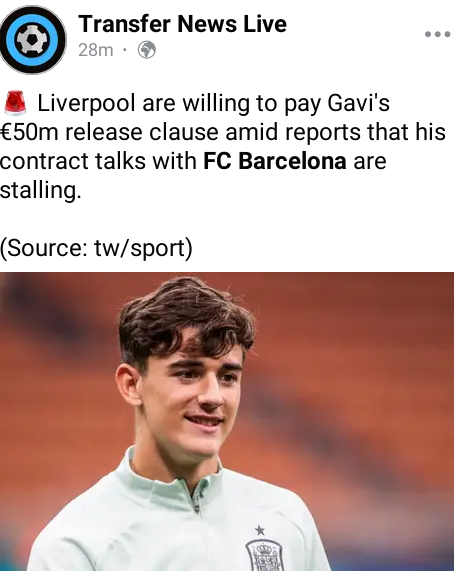
Task: Click the word Liverpool in the post
Action: click(x=86, y=103)
